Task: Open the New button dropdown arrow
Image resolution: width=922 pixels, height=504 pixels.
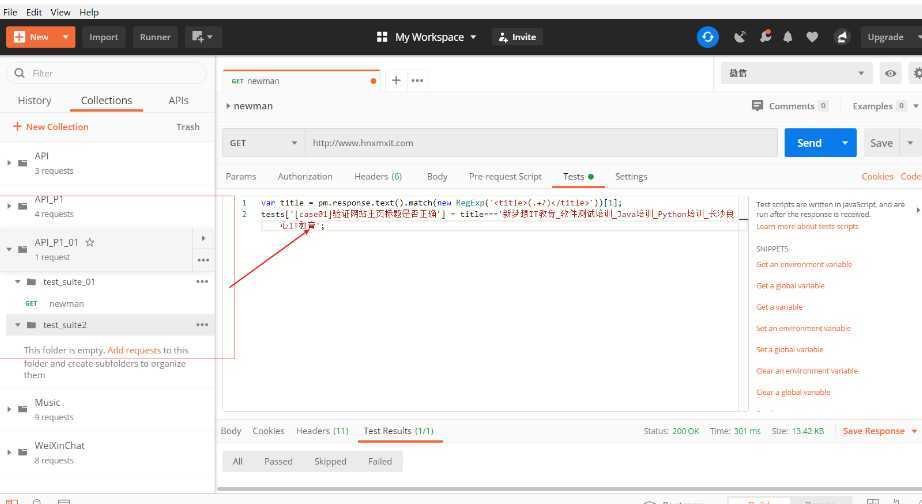Action: 65,37
